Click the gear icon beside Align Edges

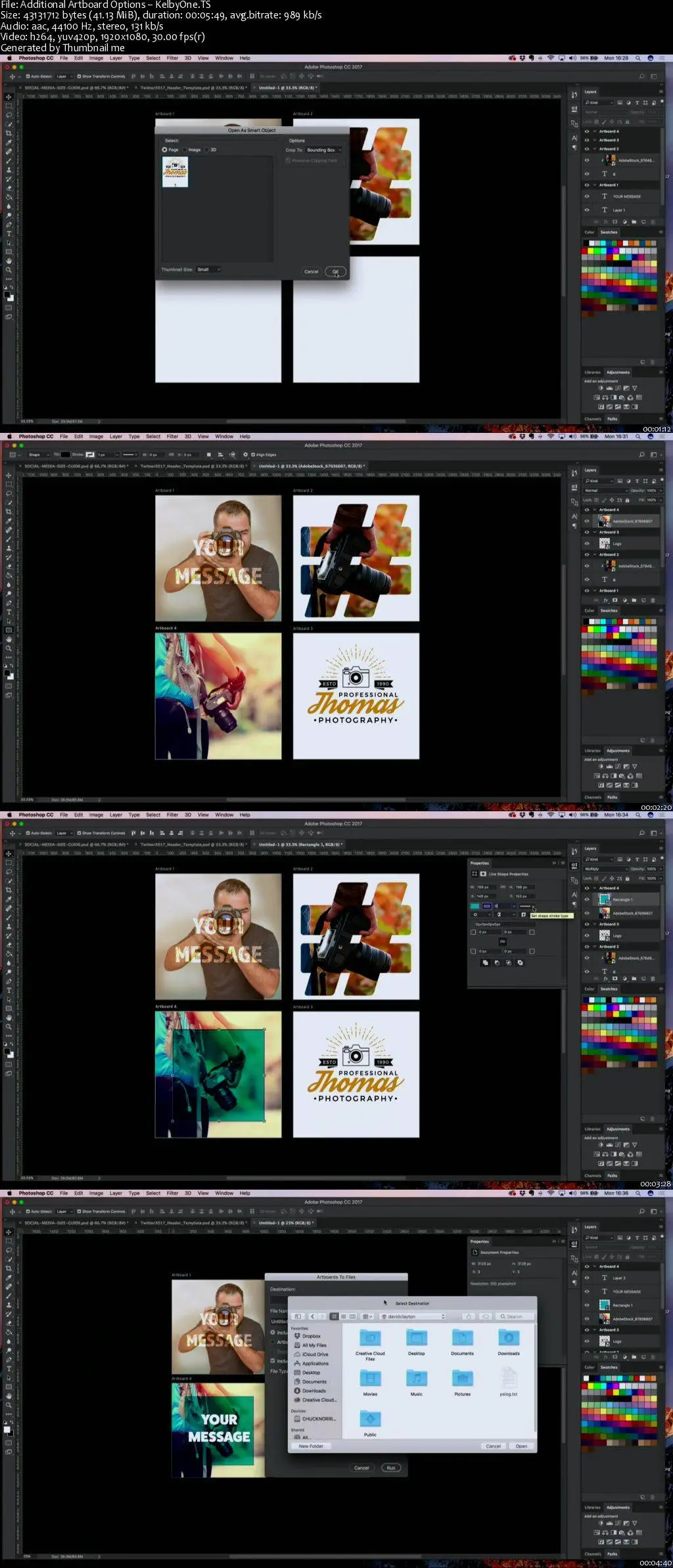click(245, 455)
